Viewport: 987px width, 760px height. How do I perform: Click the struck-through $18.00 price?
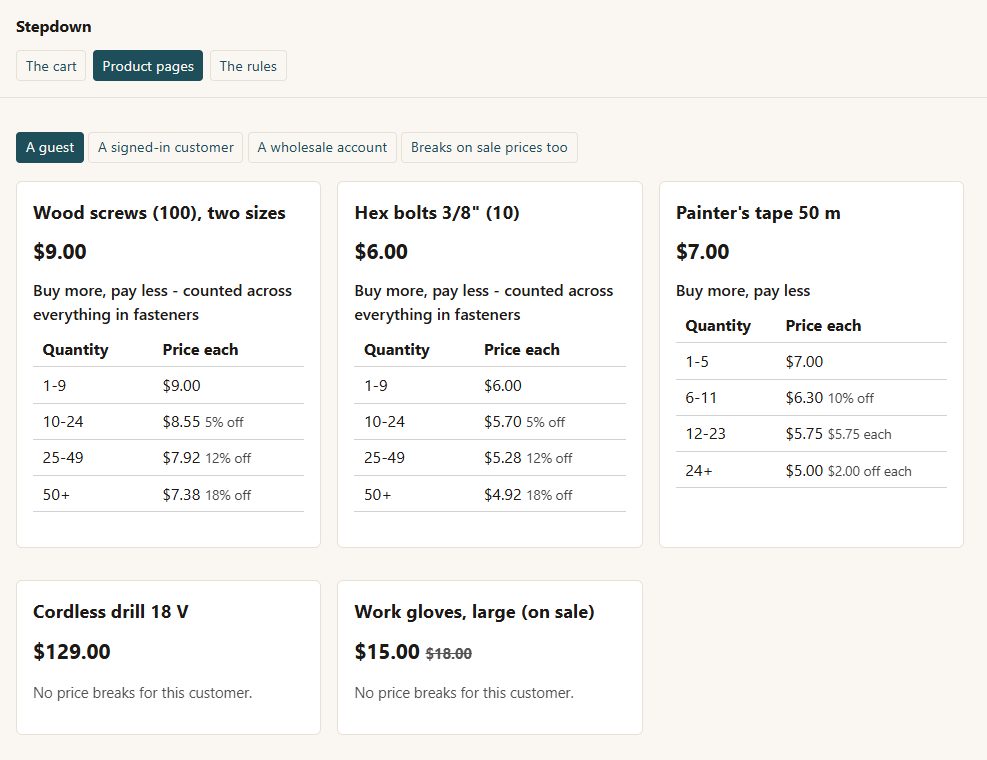click(449, 654)
